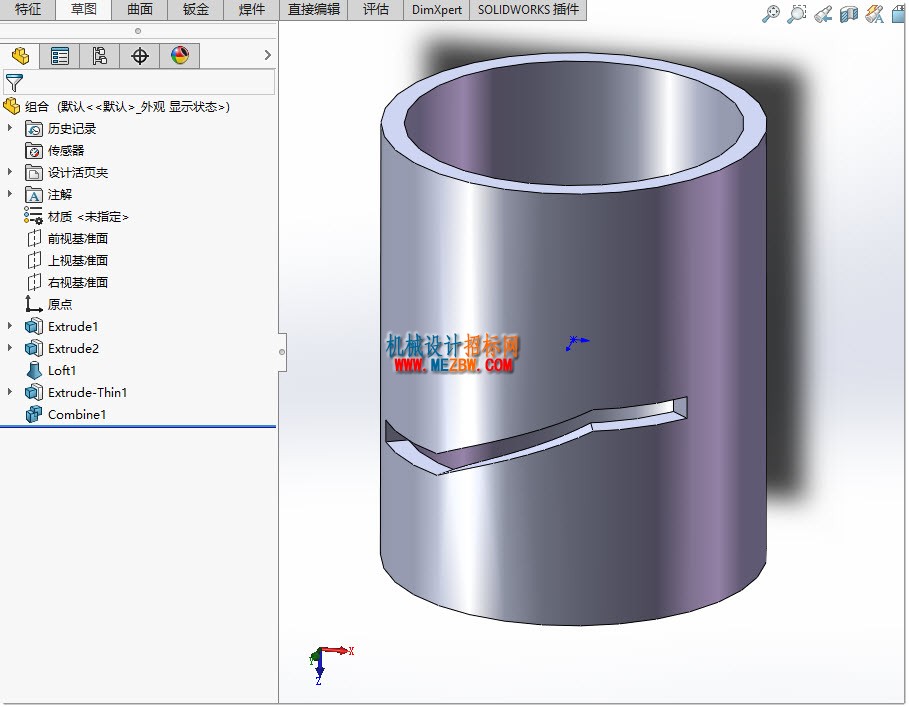Select the Combine1 feature label

[77, 415]
